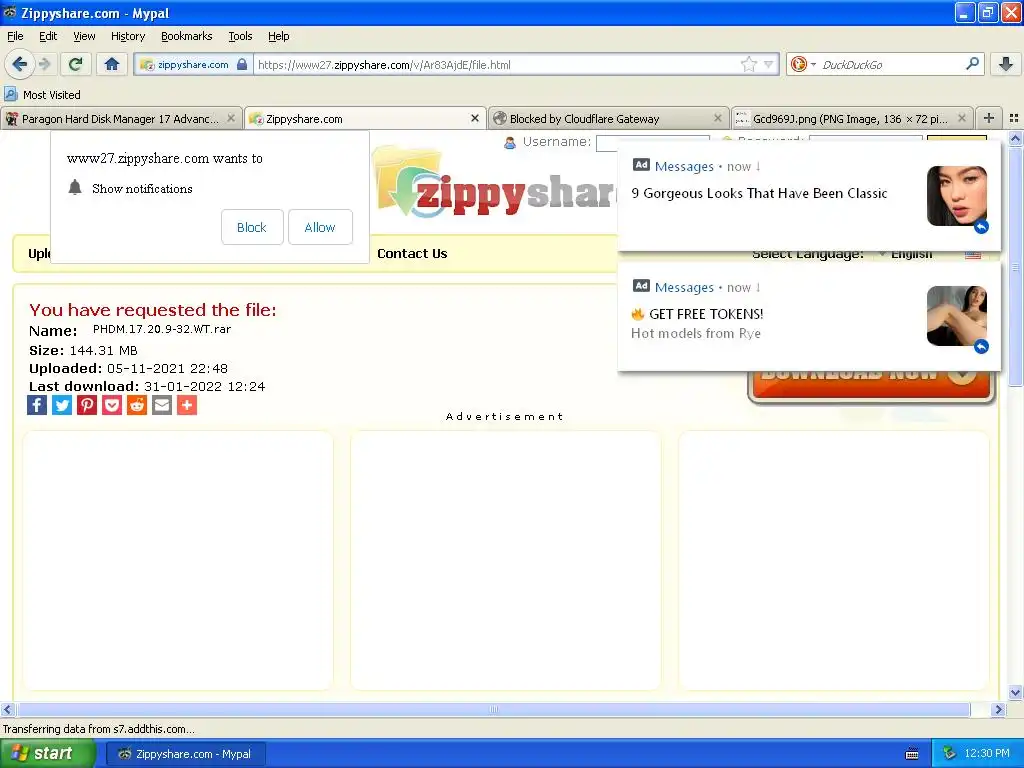The height and width of the screenshot is (768, 1024).
Task: Open the File menu
Action: tap(15, 36)
